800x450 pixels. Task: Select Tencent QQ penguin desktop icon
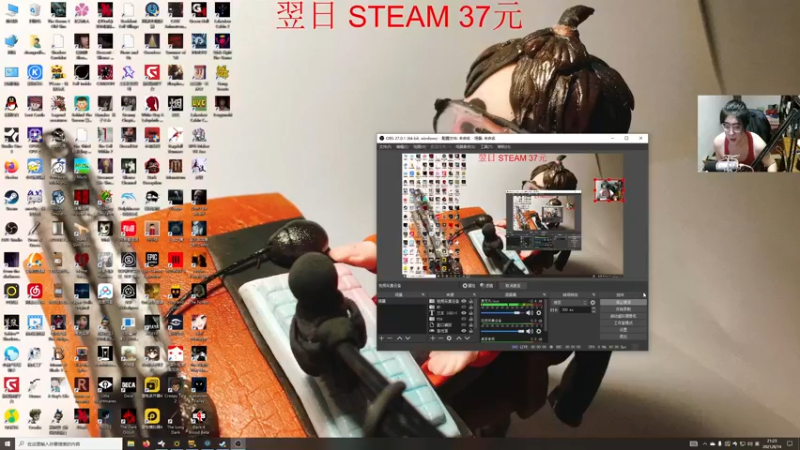click(11, 106)
